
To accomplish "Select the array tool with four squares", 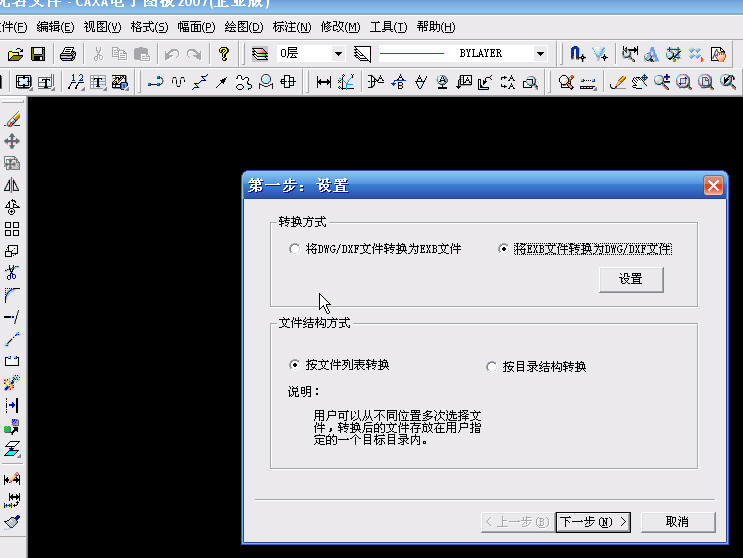I will (x=12, y=229).
